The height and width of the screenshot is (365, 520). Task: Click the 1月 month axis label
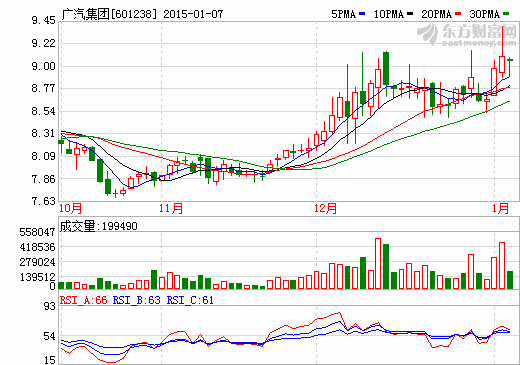coord(501,209)
